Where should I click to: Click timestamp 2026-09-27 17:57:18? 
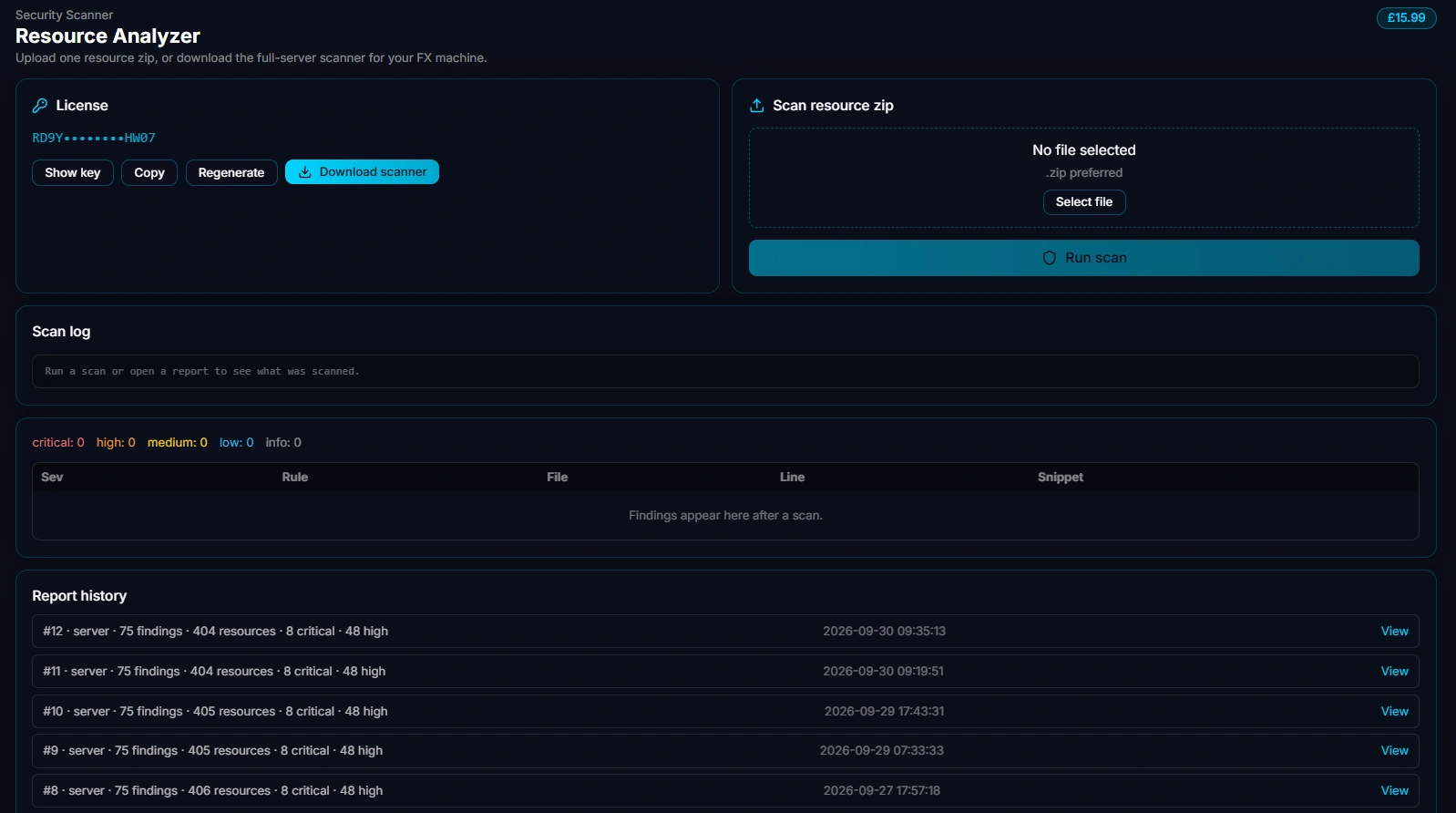tap(882, 791)
